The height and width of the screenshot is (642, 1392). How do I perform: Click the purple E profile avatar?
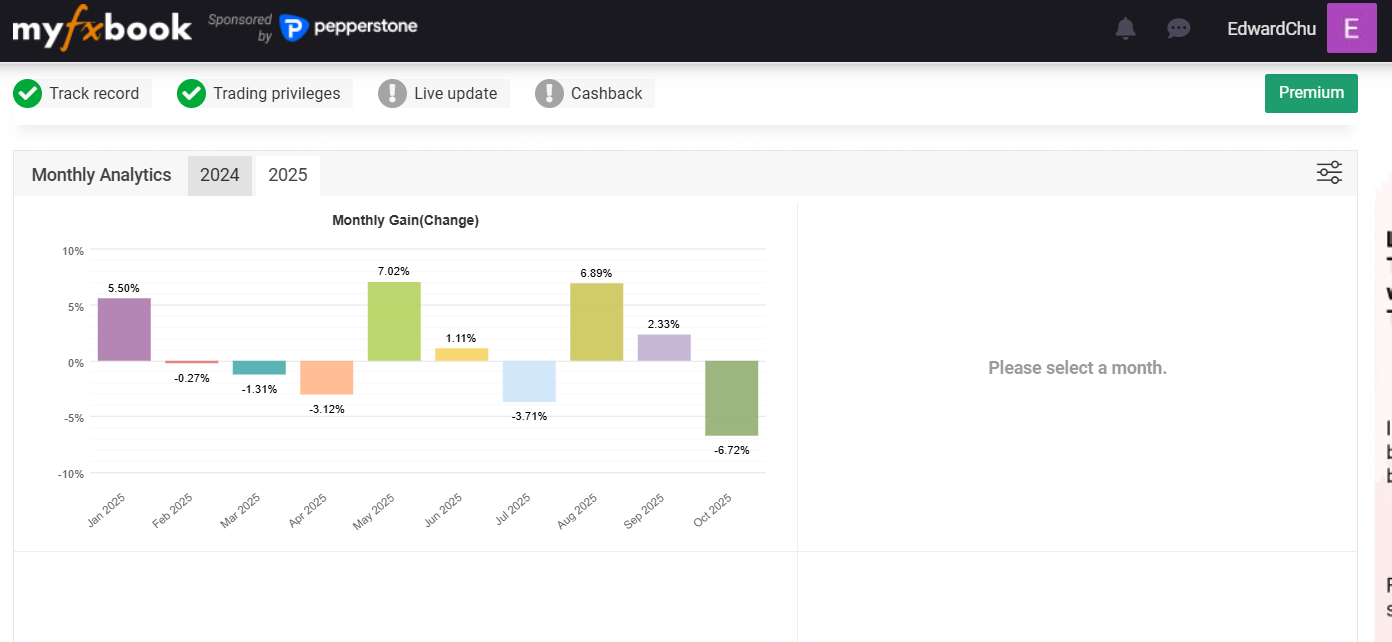1351,28
